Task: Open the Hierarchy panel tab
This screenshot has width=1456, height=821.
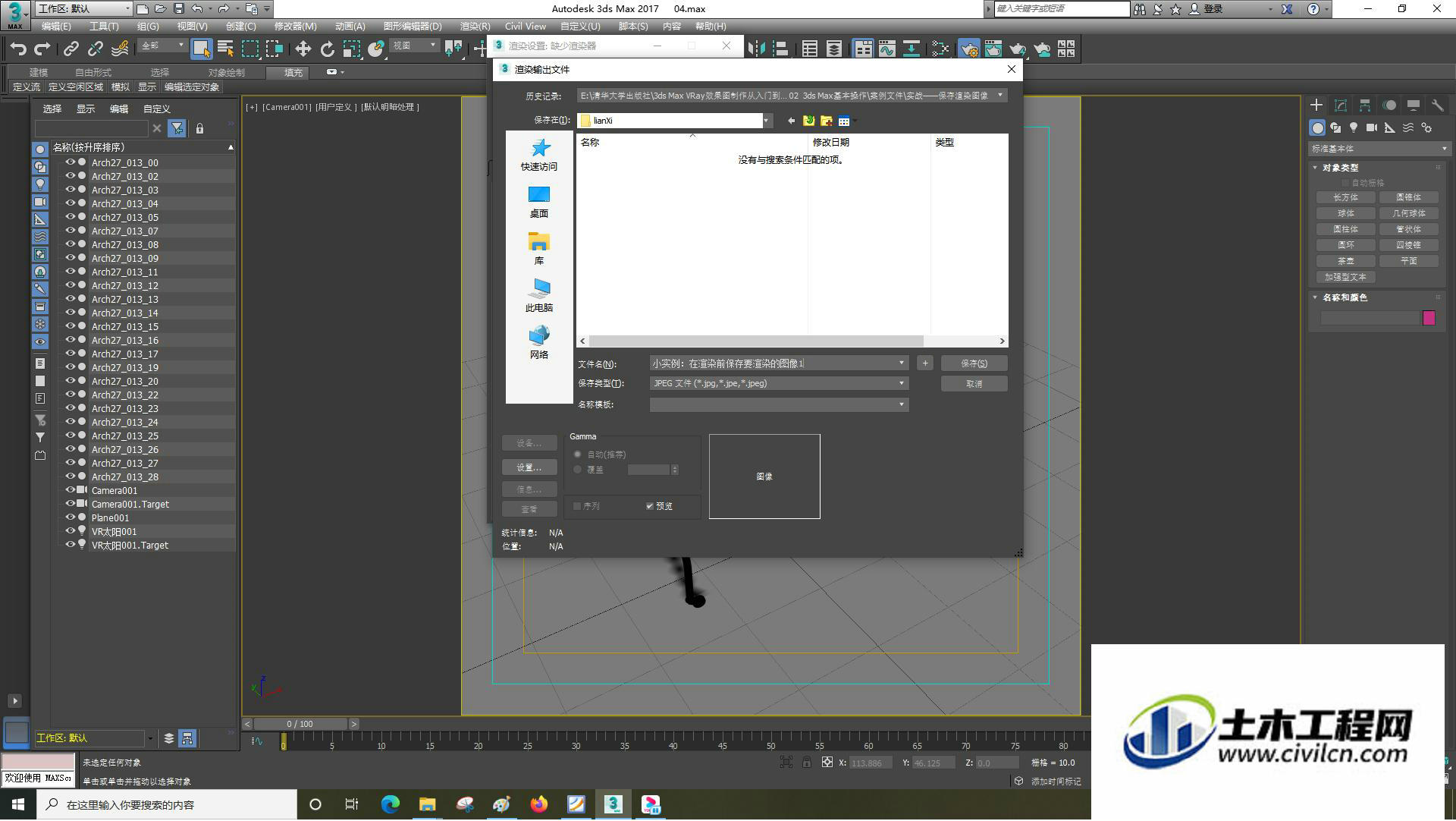Action: coord(1365,105)
